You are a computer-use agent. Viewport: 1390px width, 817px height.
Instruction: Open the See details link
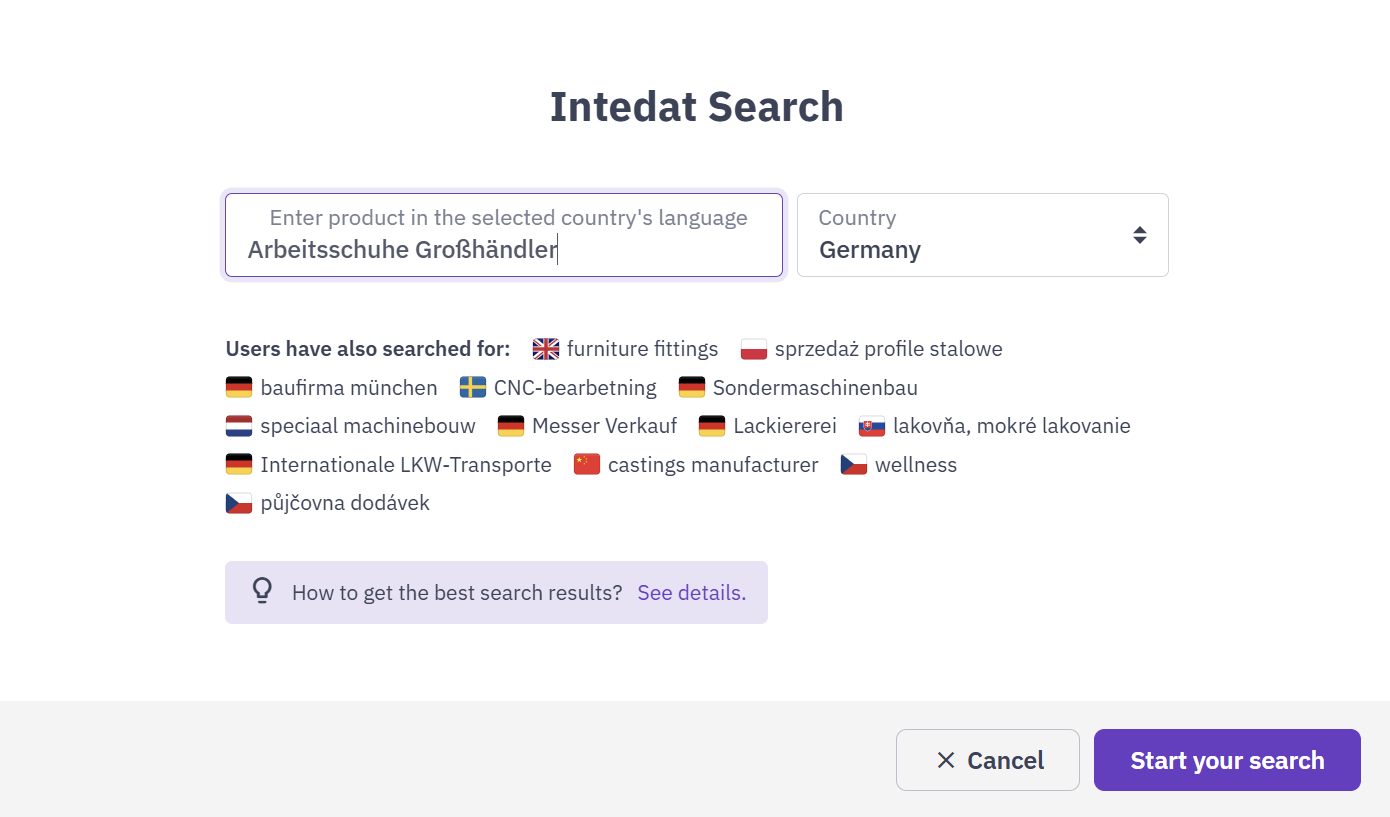(x=692, y=593)
